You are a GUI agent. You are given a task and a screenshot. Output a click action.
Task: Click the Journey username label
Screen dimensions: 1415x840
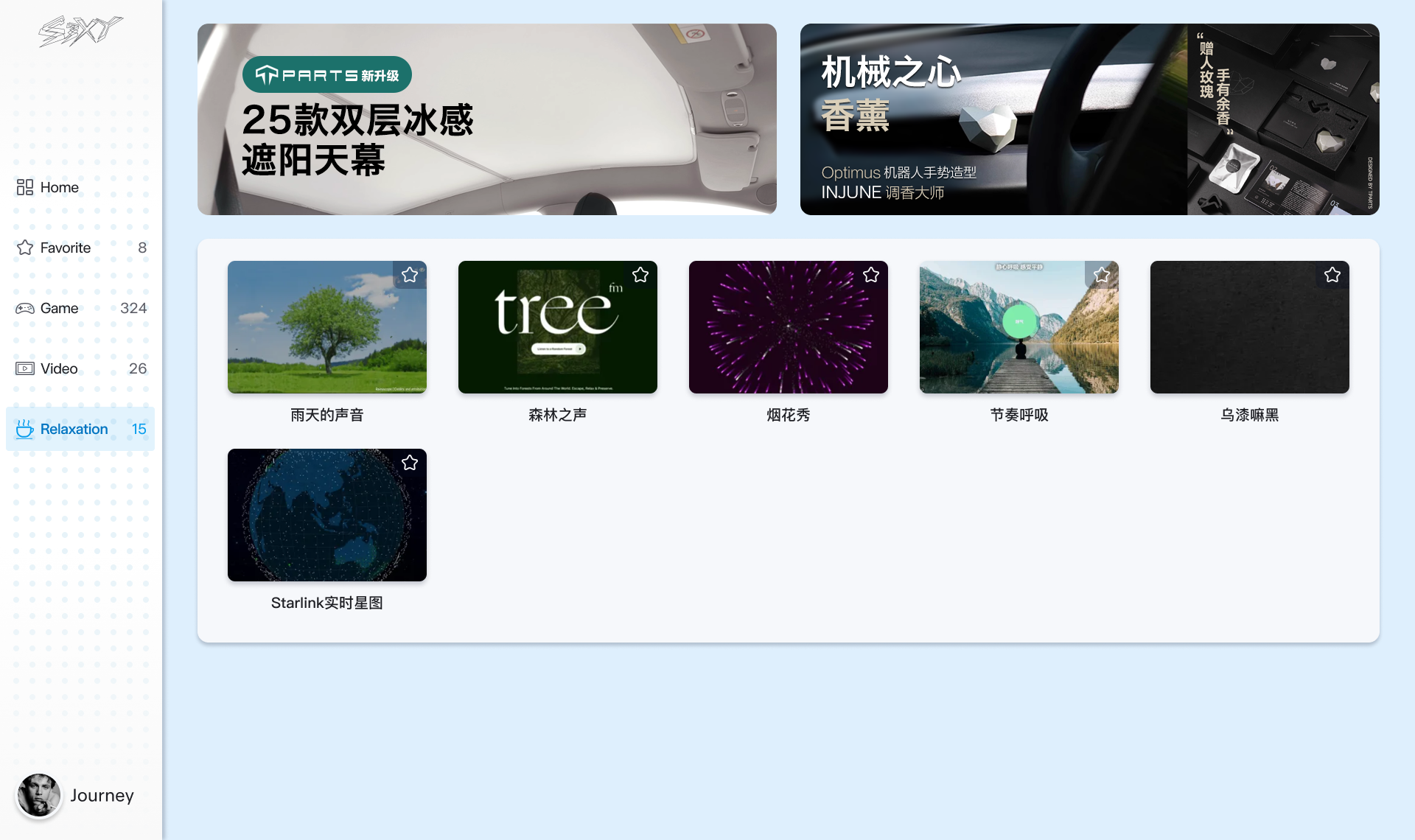[102, 796]
